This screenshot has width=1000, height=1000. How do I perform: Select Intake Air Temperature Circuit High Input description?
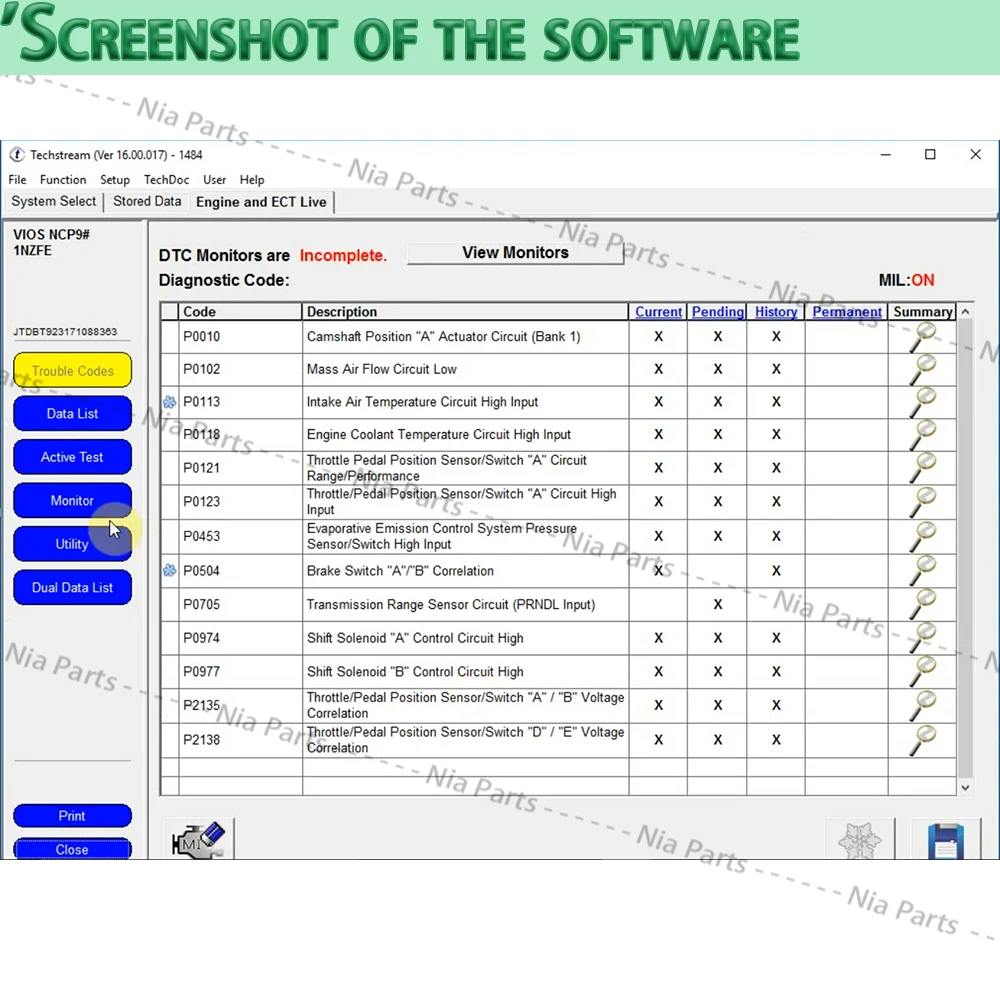[x=422, y=402]
